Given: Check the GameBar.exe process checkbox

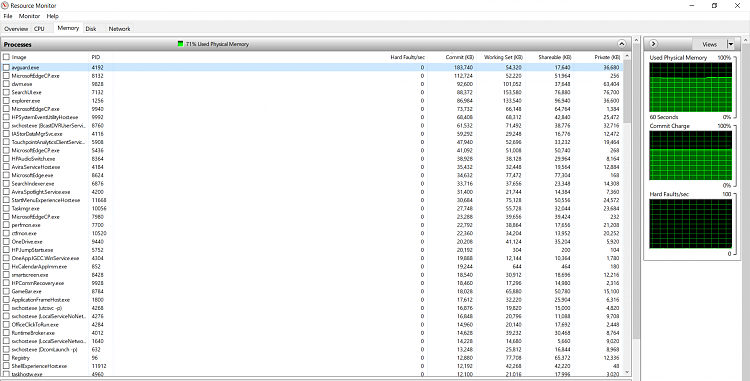Looking at the screenshot, I should point(6,291).
